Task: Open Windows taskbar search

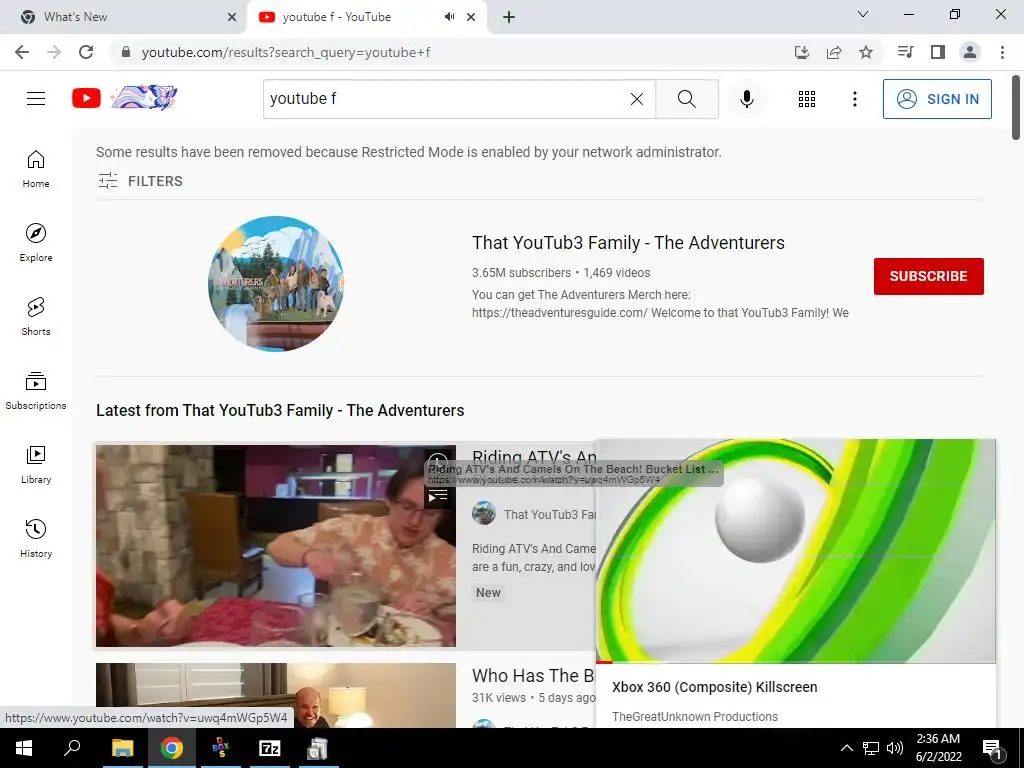Action: tap(72, 748)
